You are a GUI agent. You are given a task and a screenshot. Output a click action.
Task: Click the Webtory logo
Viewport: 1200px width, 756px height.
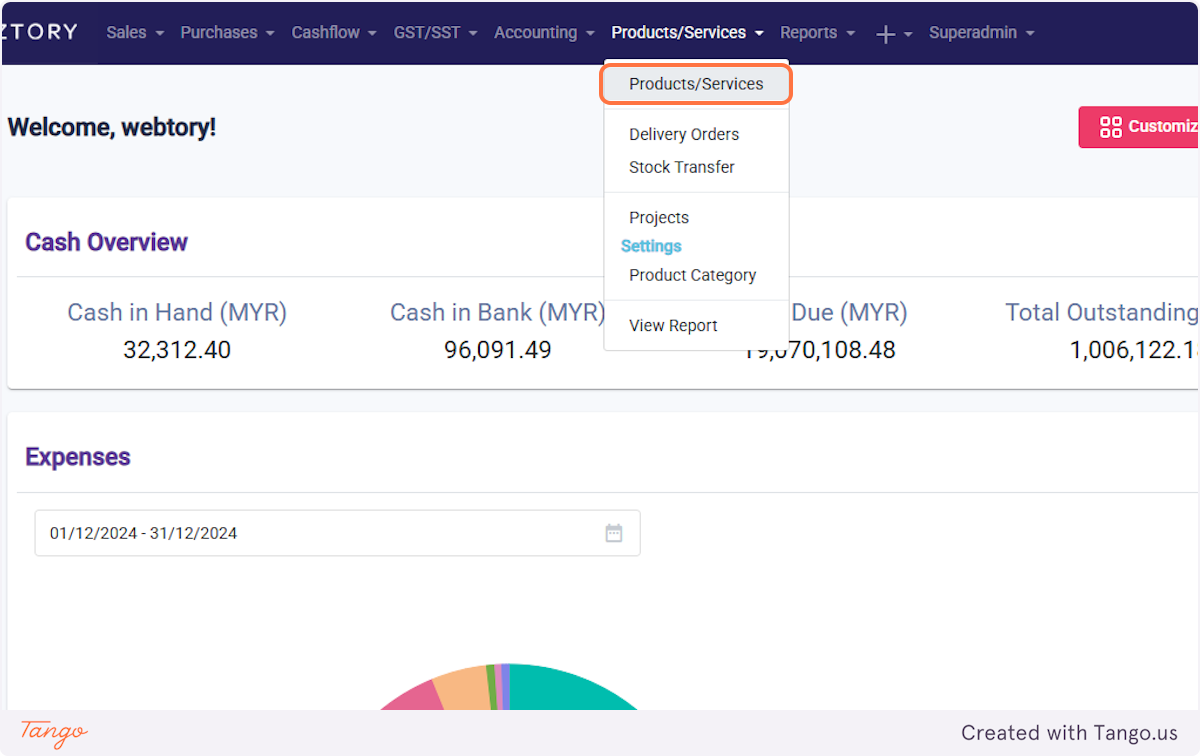[x=38, y=31]
